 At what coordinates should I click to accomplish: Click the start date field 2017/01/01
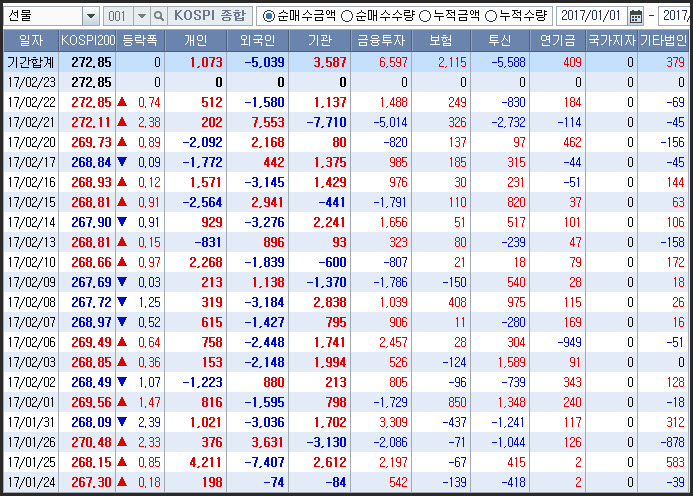click(x=591, y=16)
